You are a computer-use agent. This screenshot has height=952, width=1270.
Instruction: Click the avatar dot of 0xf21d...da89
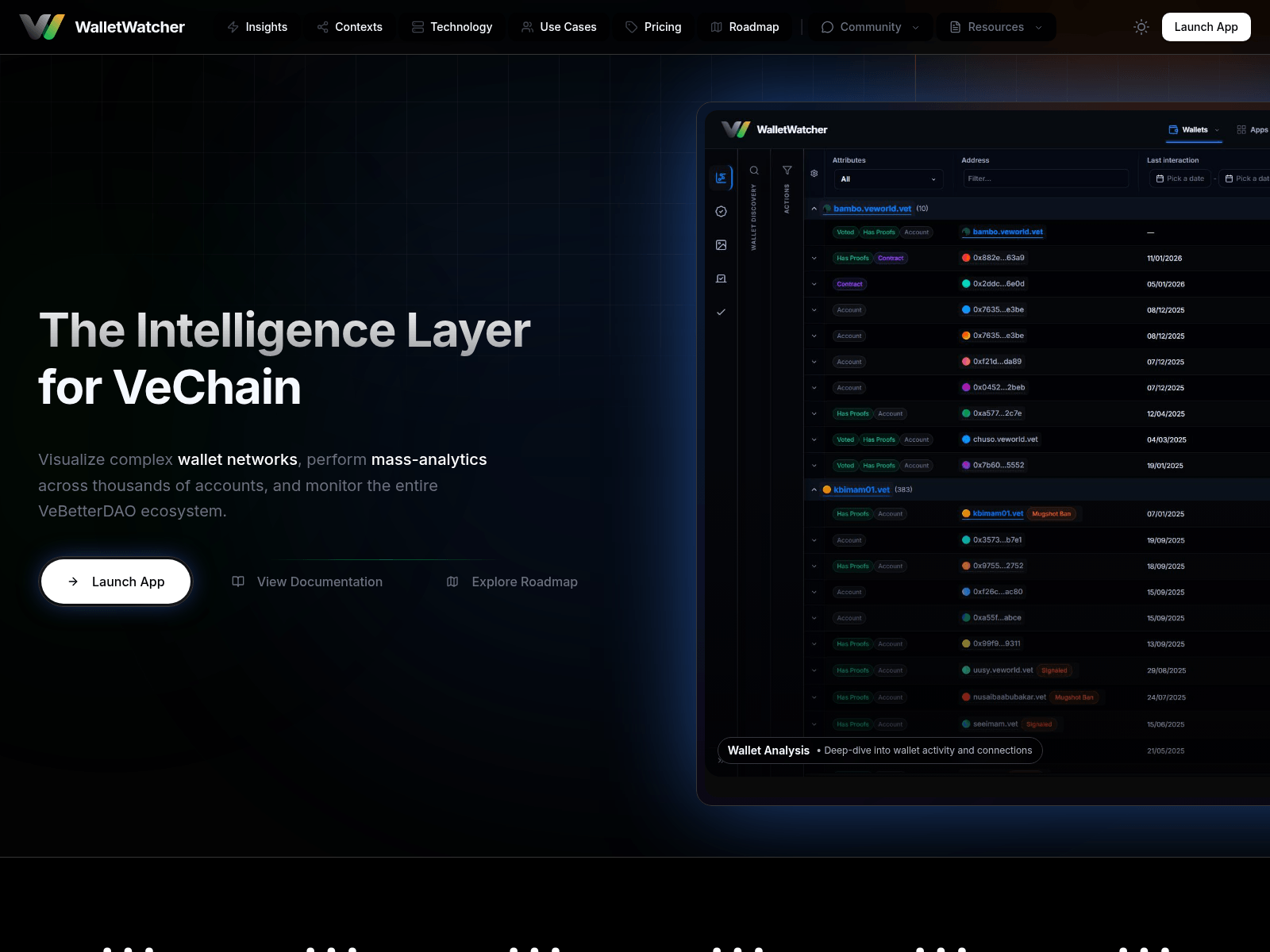pos(966,361)
